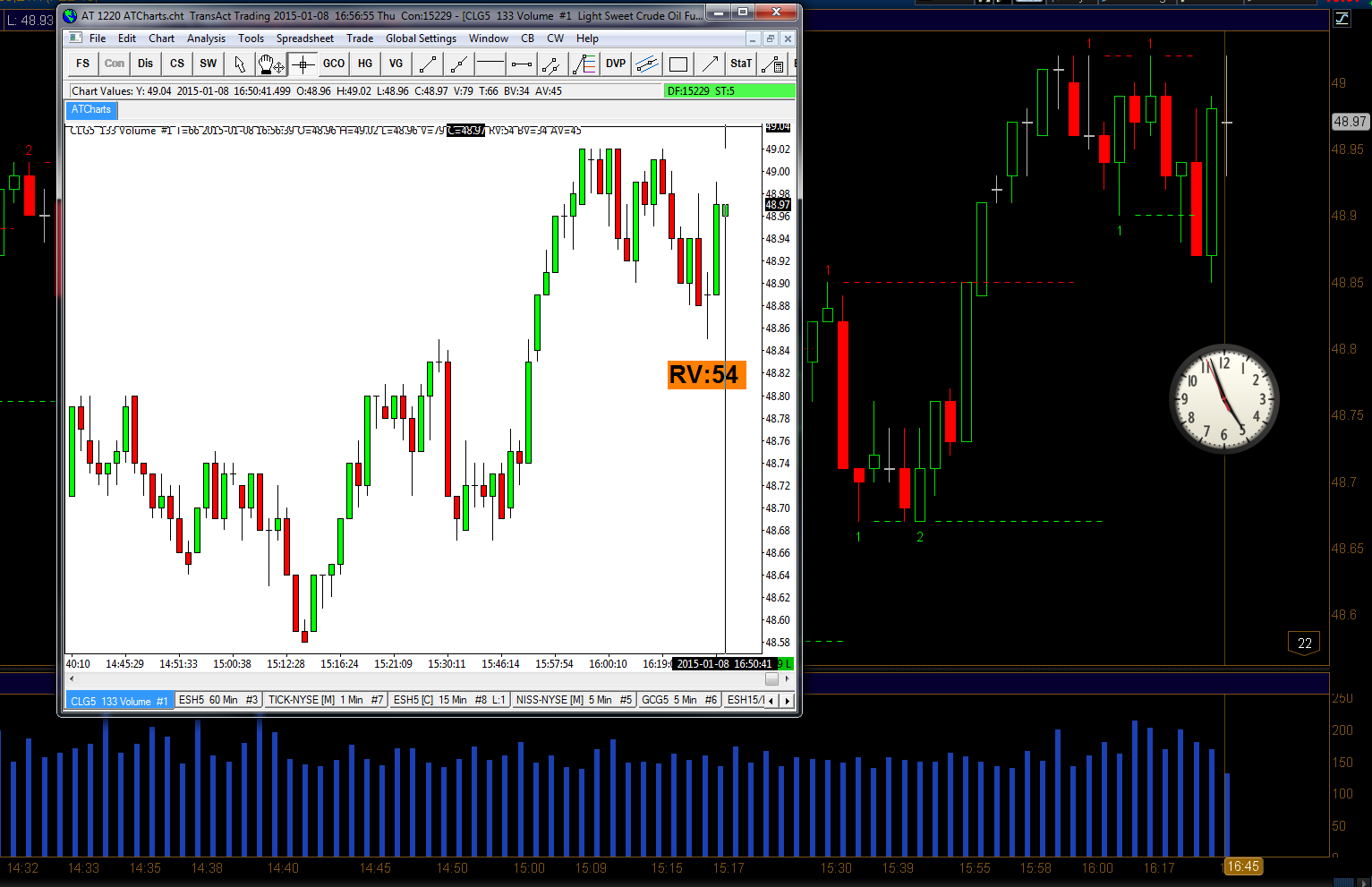Screen dimensions: 1372x887
Task: Expand chart tabs with right scroll arrow
Action: point(788,701)
